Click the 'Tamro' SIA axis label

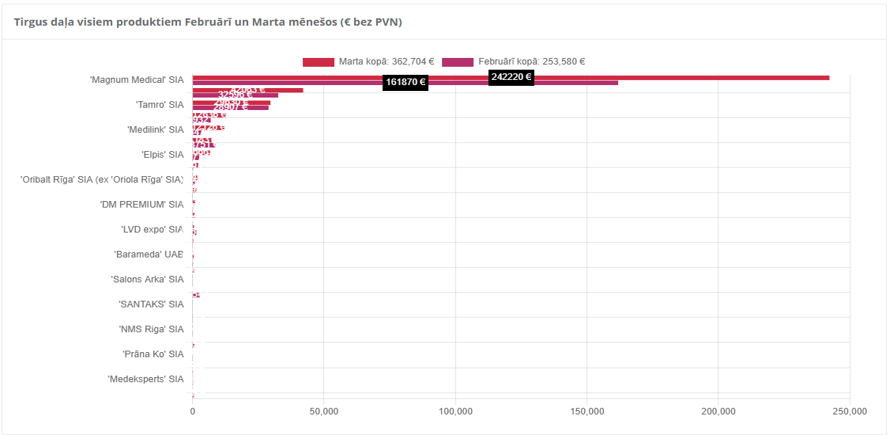point(160,105)
